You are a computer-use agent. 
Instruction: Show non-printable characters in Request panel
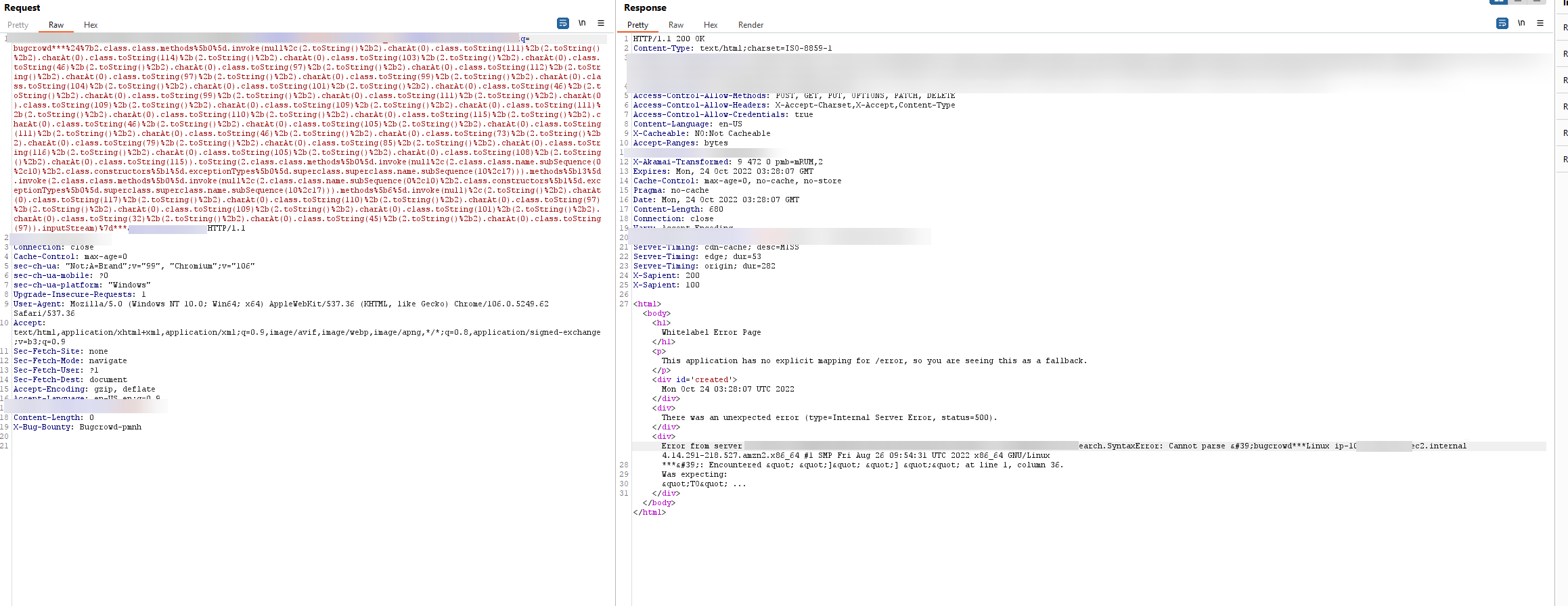click(x=582, y=24)
